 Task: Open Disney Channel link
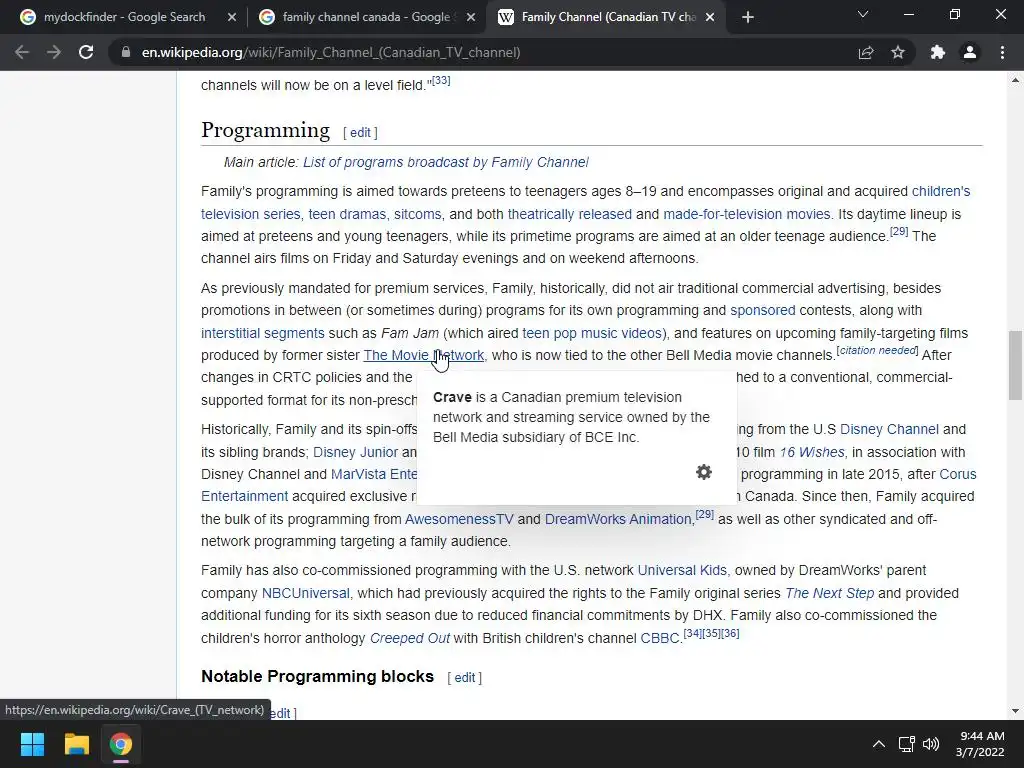[889, 430]
